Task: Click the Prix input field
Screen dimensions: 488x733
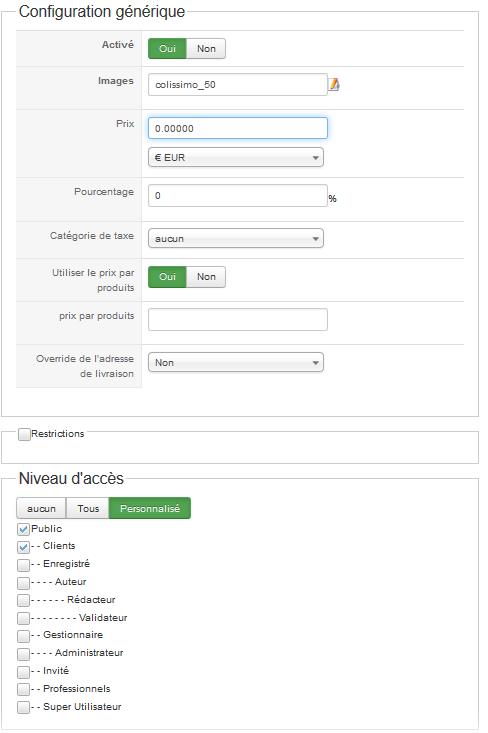Action: [238, 128]
